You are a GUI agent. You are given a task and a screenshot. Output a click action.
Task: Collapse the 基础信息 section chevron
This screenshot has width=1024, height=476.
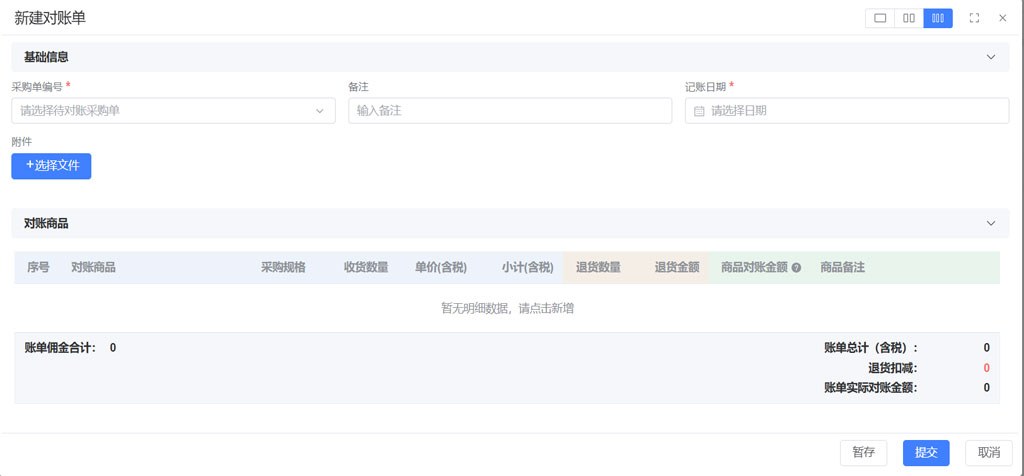click(x=991, y=57)
